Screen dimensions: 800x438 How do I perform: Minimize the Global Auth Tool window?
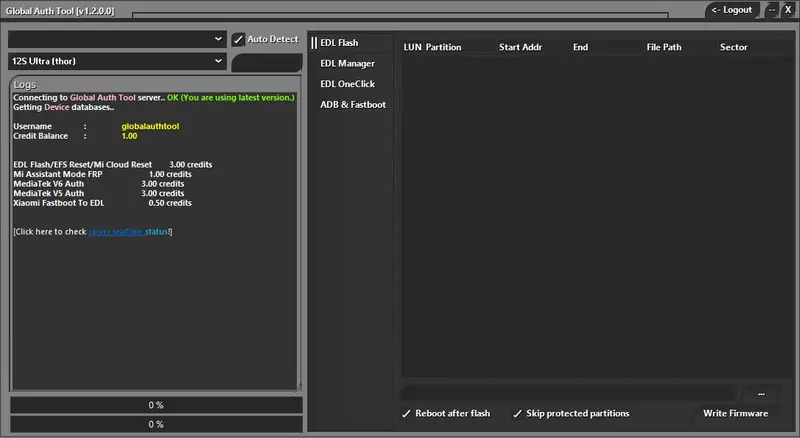point(772,10)
